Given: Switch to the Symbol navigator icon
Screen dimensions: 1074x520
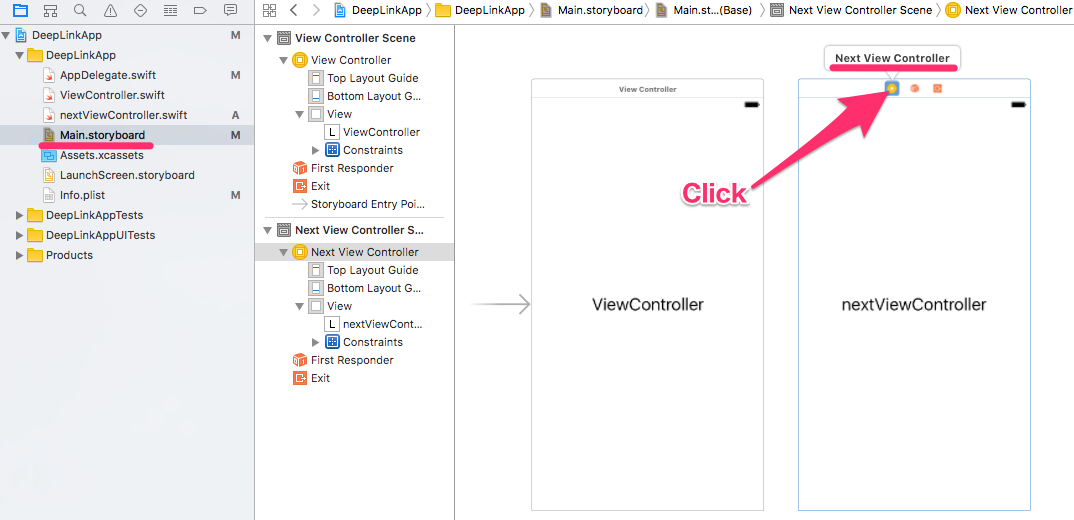Looking at the screenshot, I should pos(50,10).
